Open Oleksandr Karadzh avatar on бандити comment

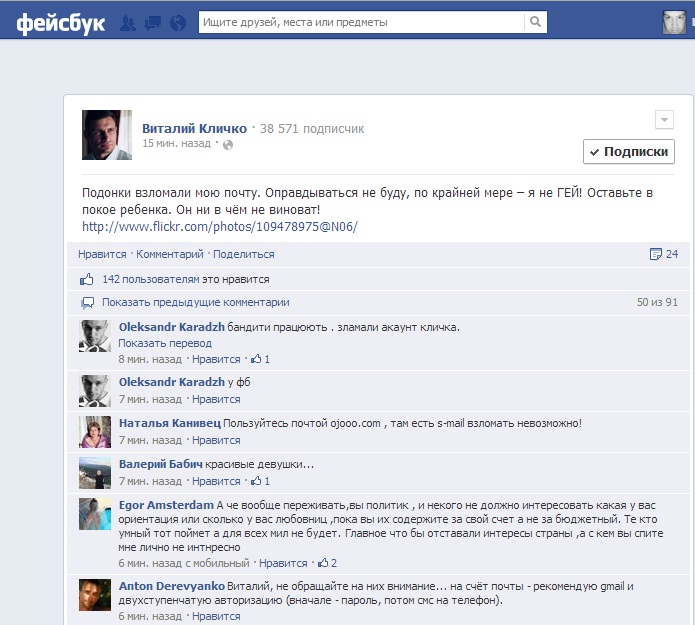coord(95,336)
